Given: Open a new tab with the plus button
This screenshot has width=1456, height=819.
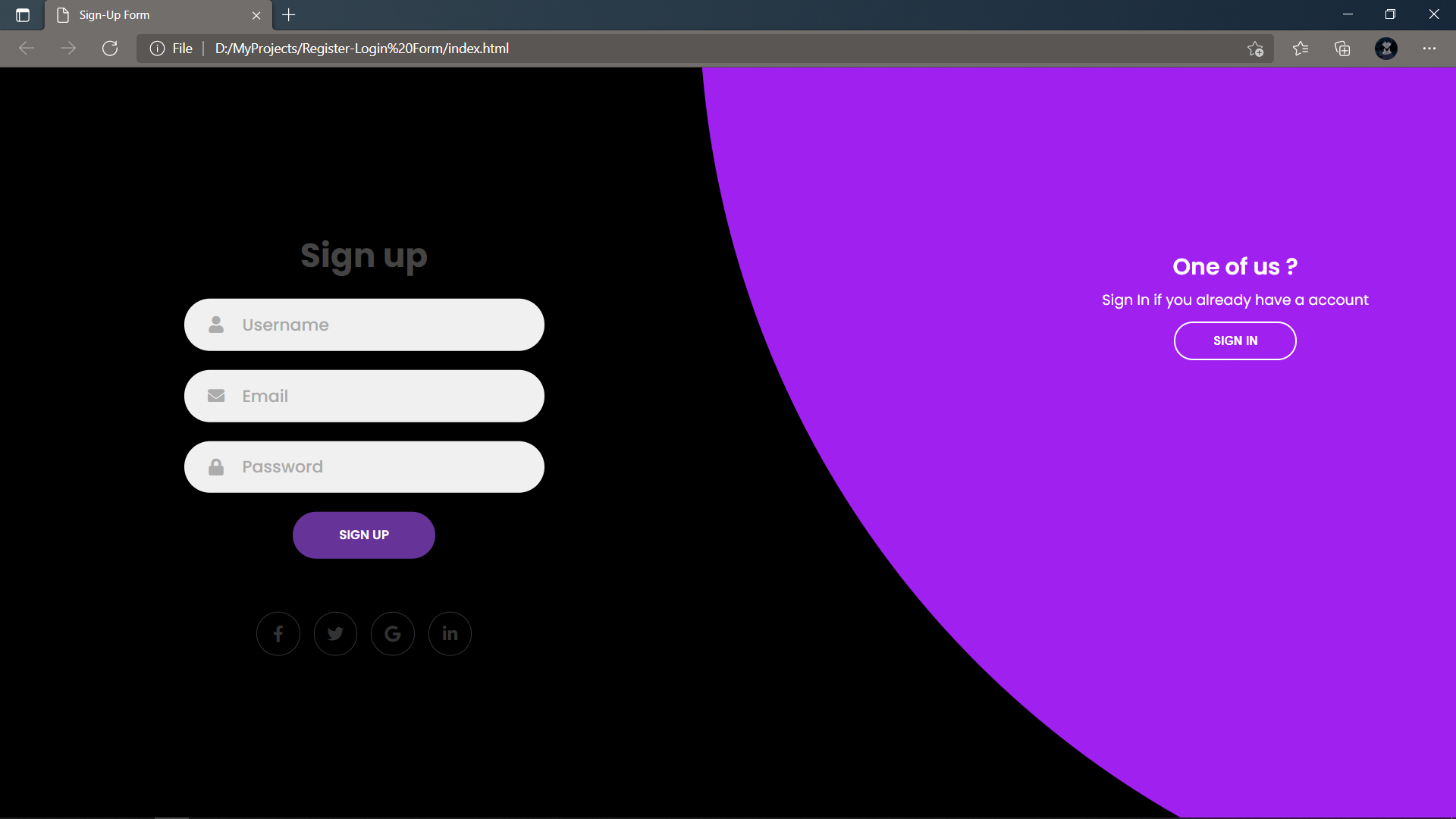Looking at the screenshot, I should (289, 15).
